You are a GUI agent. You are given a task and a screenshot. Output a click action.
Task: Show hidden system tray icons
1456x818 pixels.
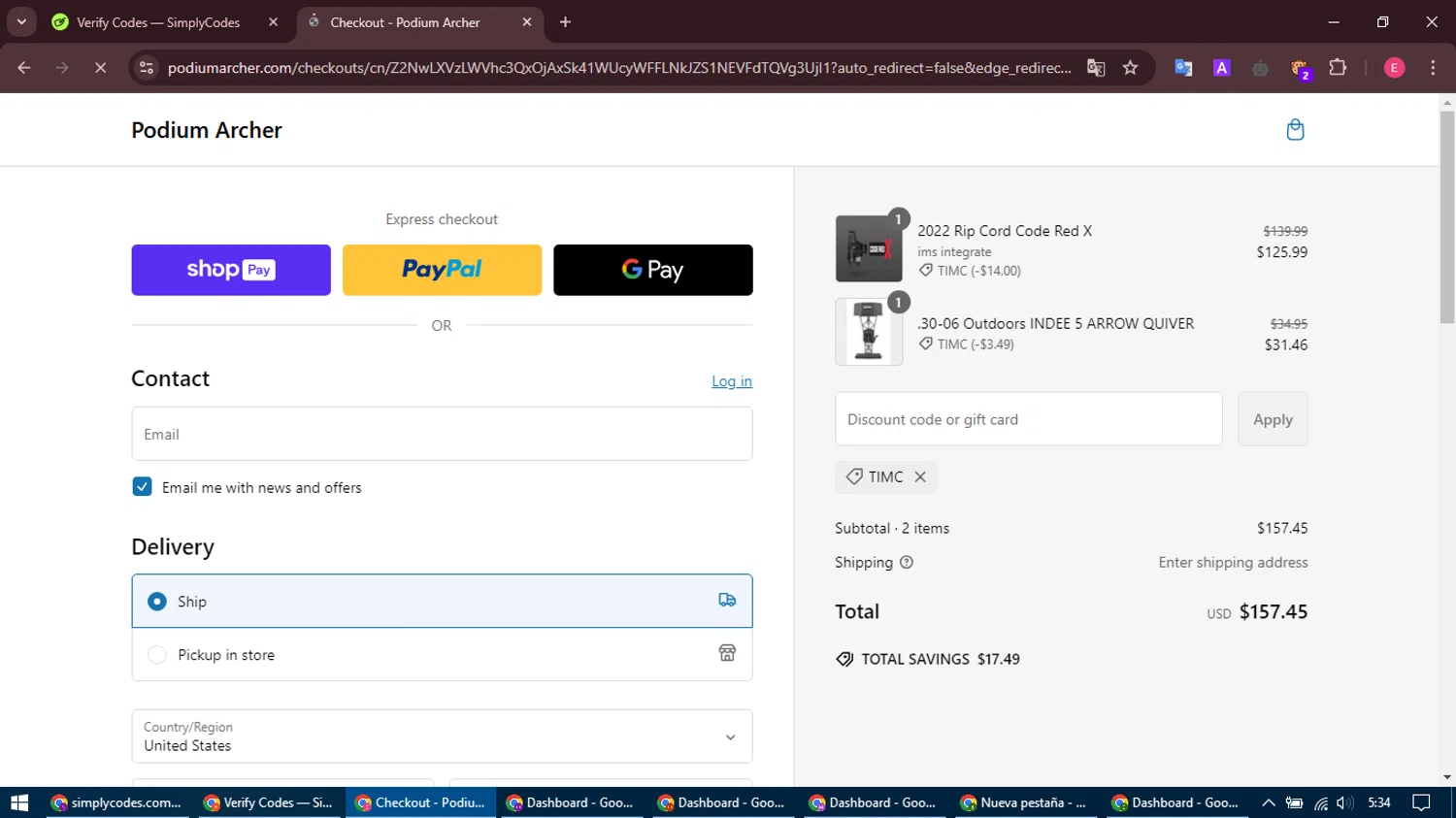pos(1269,802)
